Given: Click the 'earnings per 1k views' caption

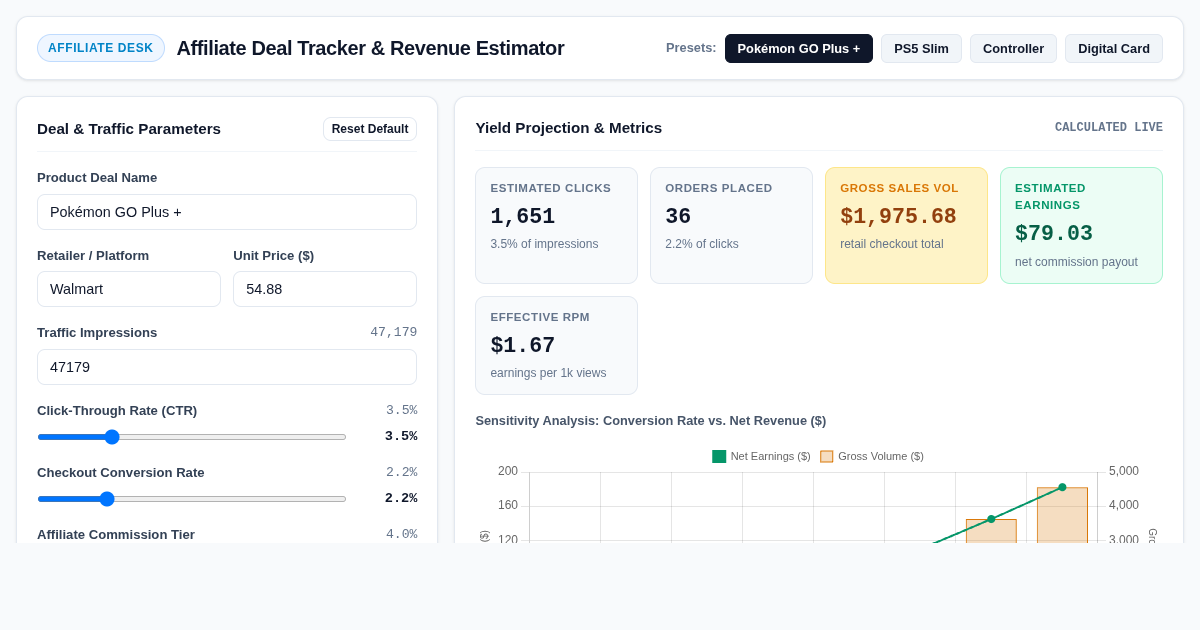Looking at the screenshot, I should (548, 373).
